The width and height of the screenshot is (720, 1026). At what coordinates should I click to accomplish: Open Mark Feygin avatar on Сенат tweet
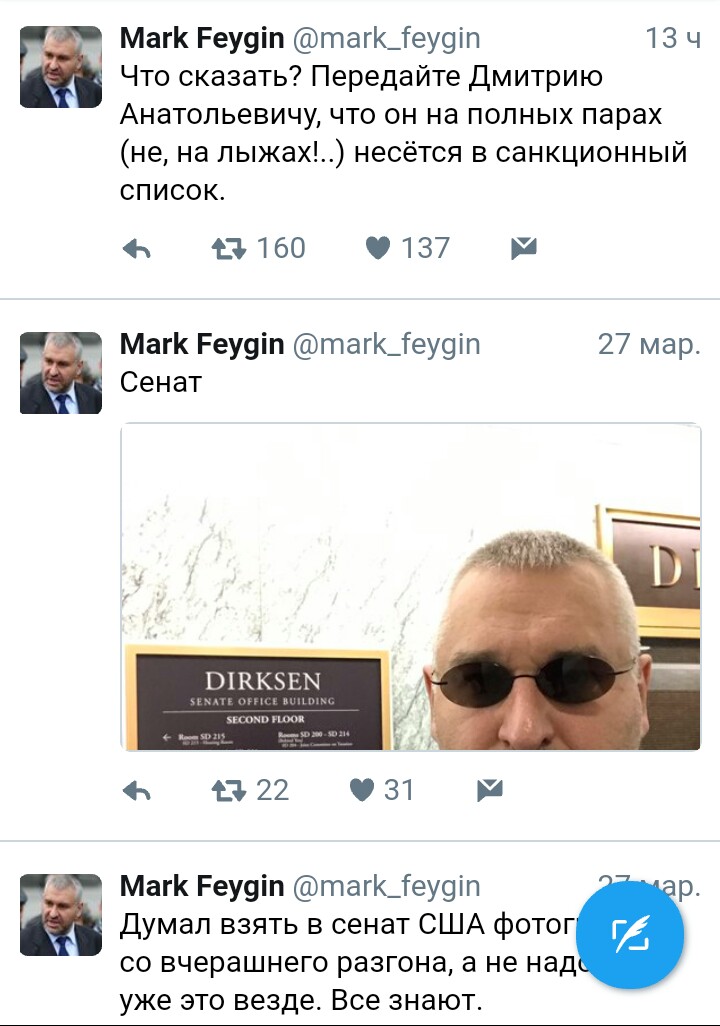pyautogui.click(x=61, y=373)
